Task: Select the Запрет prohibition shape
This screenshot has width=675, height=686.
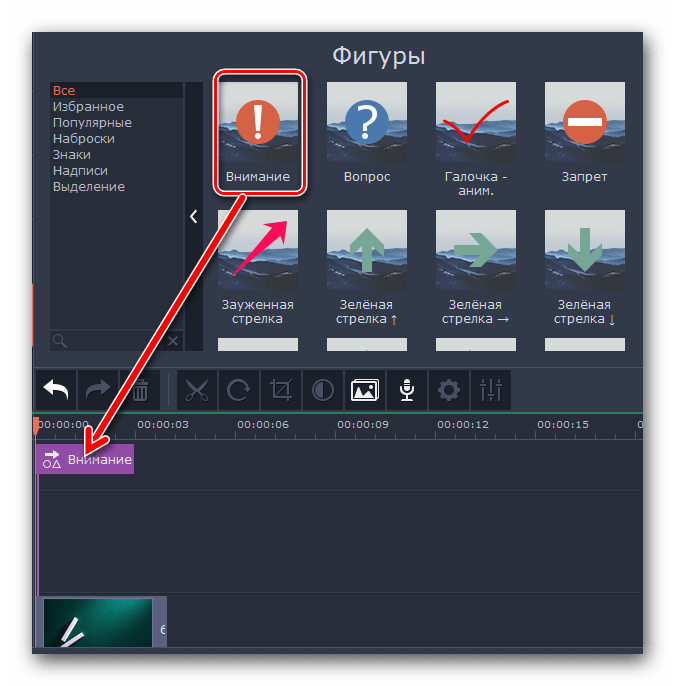Action: click(584, 122)
